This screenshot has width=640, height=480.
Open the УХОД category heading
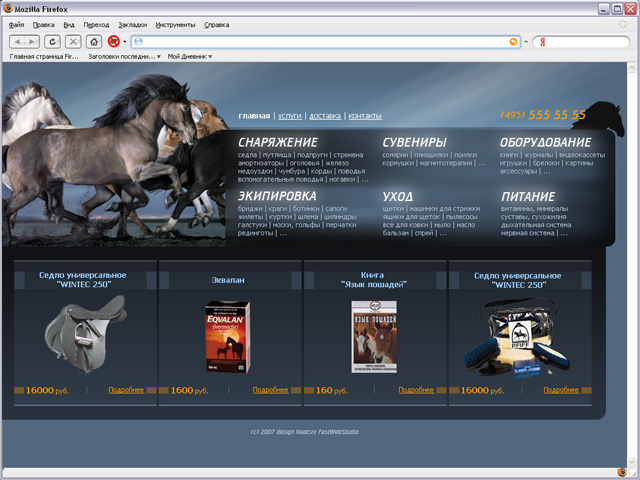click(398, 196)
